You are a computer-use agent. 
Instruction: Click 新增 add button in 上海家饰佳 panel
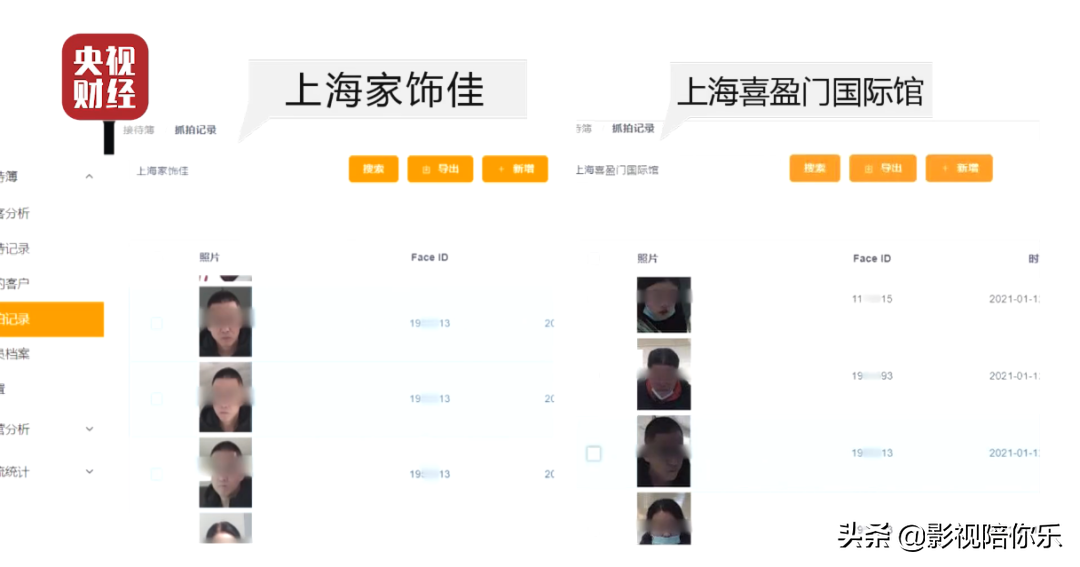(x=515, y=169)
